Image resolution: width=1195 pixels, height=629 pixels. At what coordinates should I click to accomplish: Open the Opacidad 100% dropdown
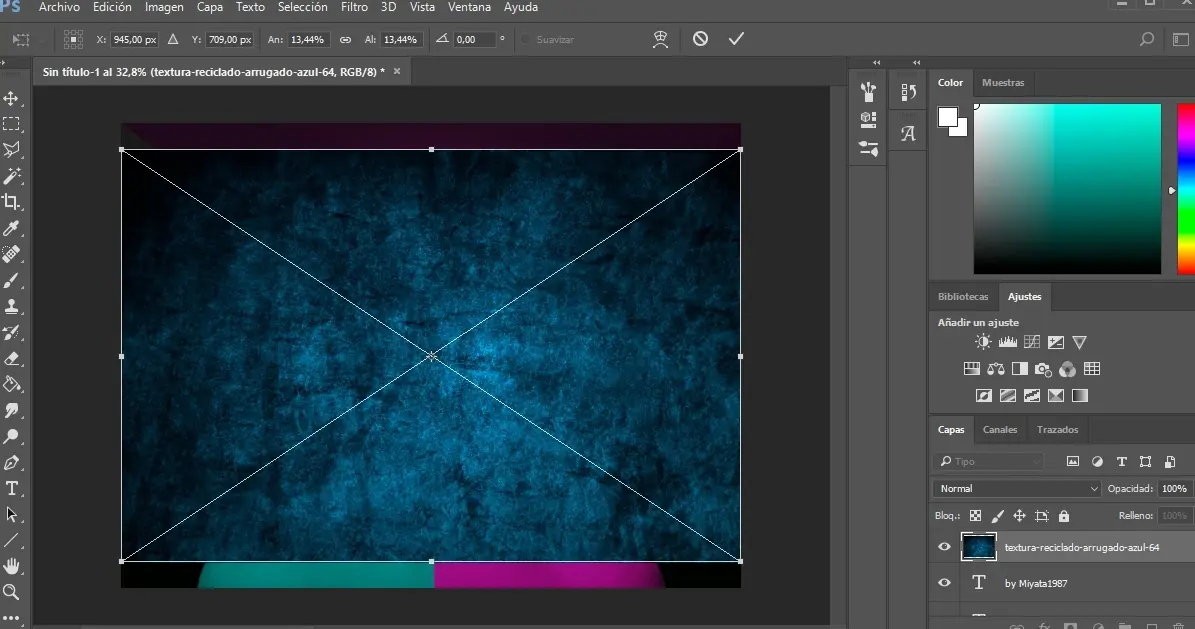(x=1173, y=488)
